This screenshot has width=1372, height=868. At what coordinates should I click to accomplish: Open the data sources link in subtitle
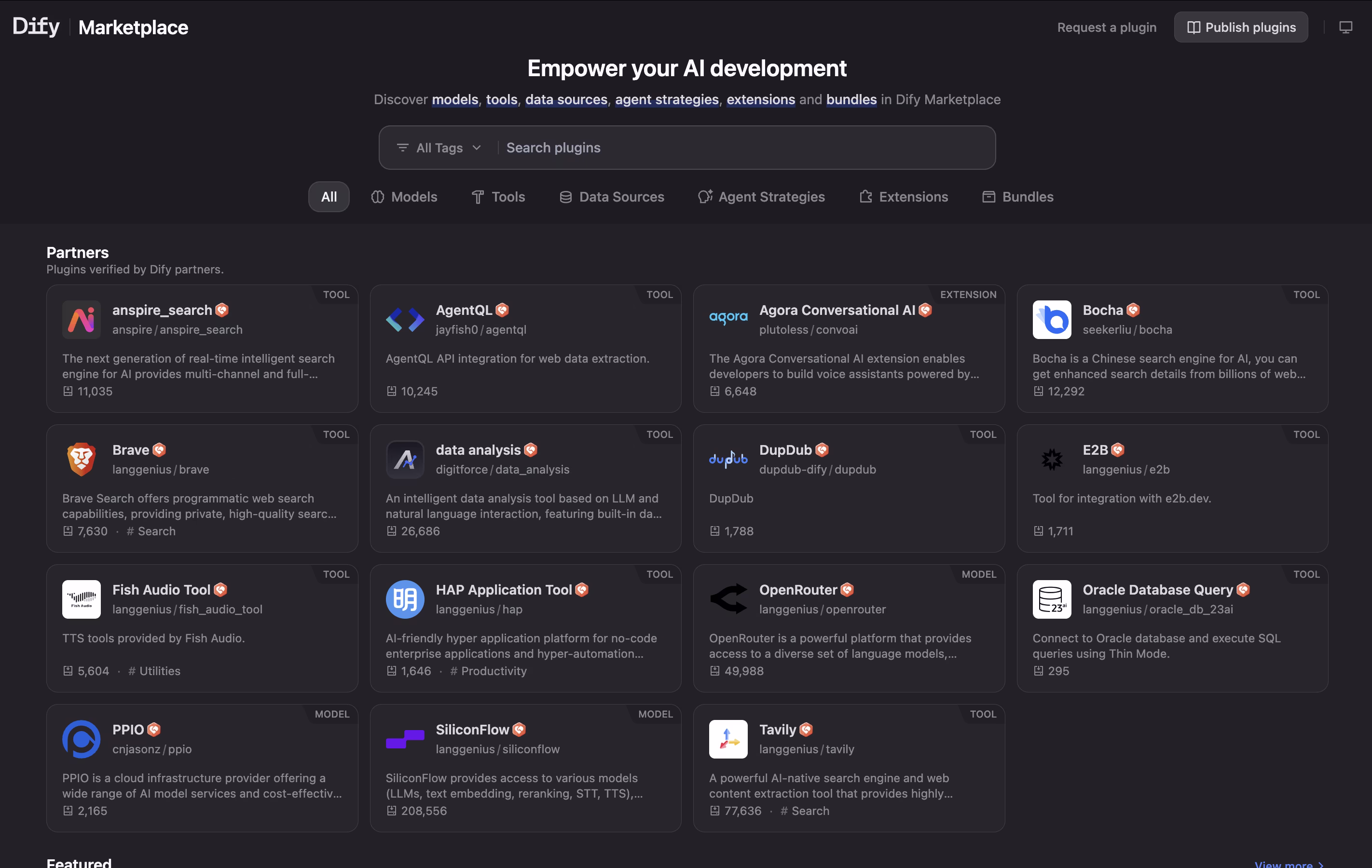pyautogui.click(x=566, y=99)
